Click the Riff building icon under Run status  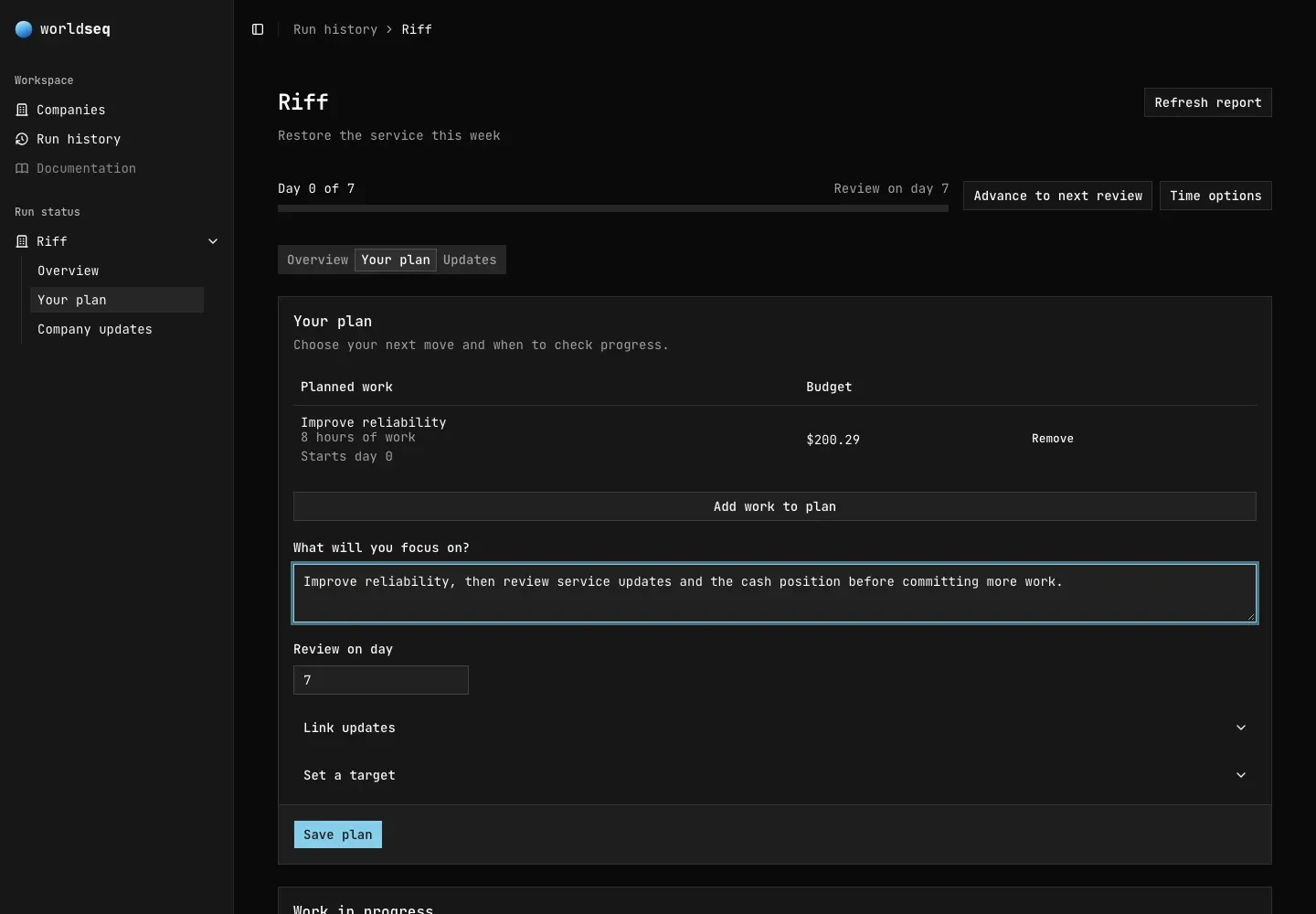tap(22, 241)
